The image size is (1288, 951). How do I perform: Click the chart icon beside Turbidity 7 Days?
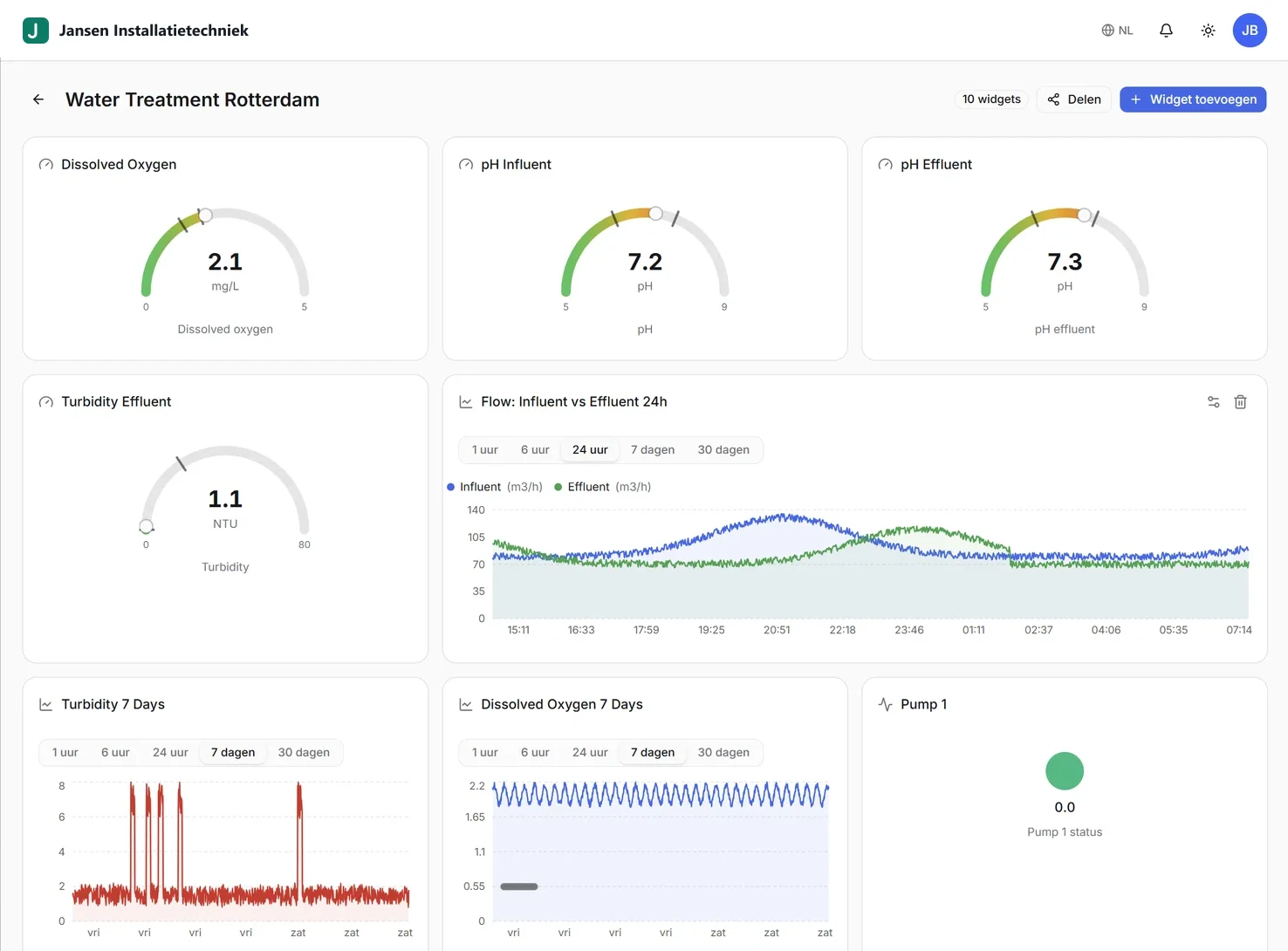46,705
